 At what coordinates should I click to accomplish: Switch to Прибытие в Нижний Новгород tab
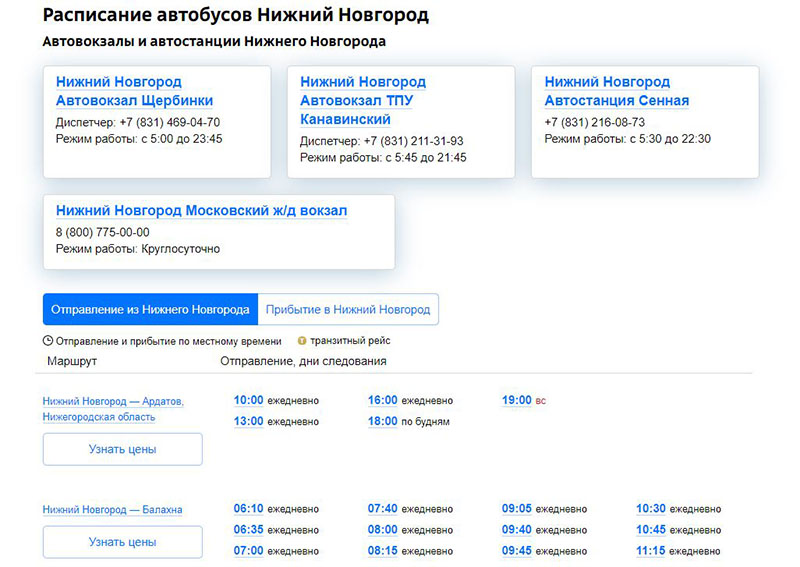pos(348,310)
